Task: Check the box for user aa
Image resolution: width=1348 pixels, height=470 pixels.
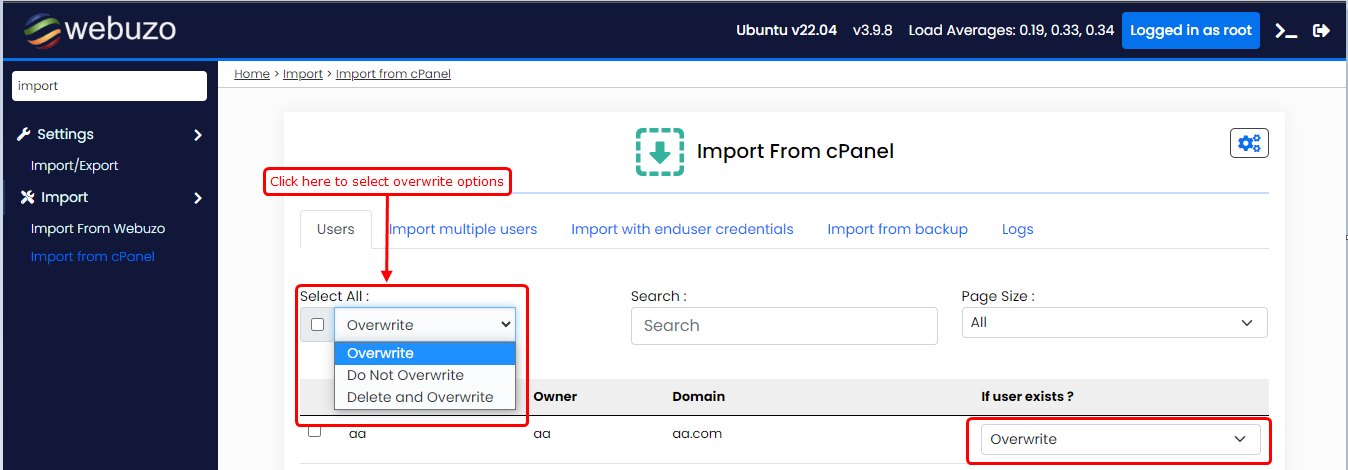Action: (315, 431)
